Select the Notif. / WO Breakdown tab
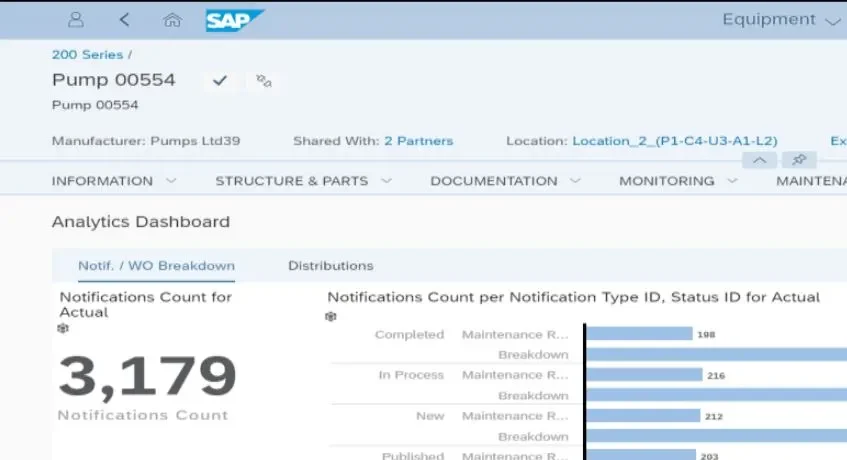Viewport: 847px width, 460px height. coord(157,266)
